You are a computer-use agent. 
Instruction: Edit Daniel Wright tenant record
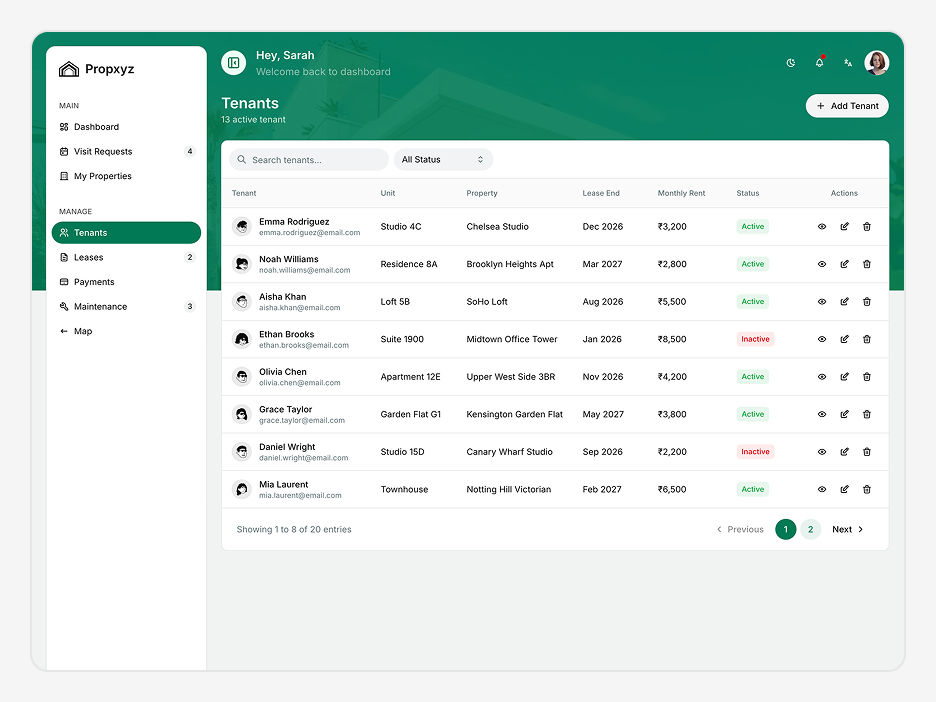pyautogui.click(x=845, y=452)
